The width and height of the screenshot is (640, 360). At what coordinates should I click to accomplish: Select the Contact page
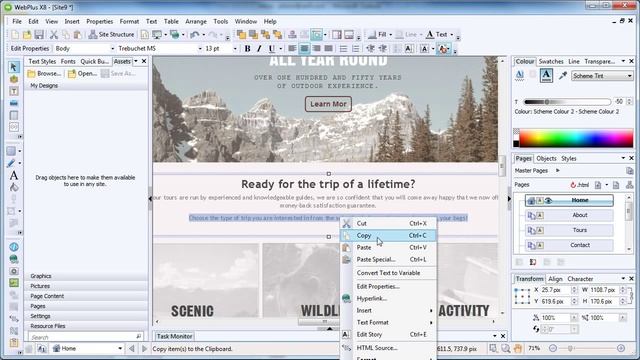point(569,245)
